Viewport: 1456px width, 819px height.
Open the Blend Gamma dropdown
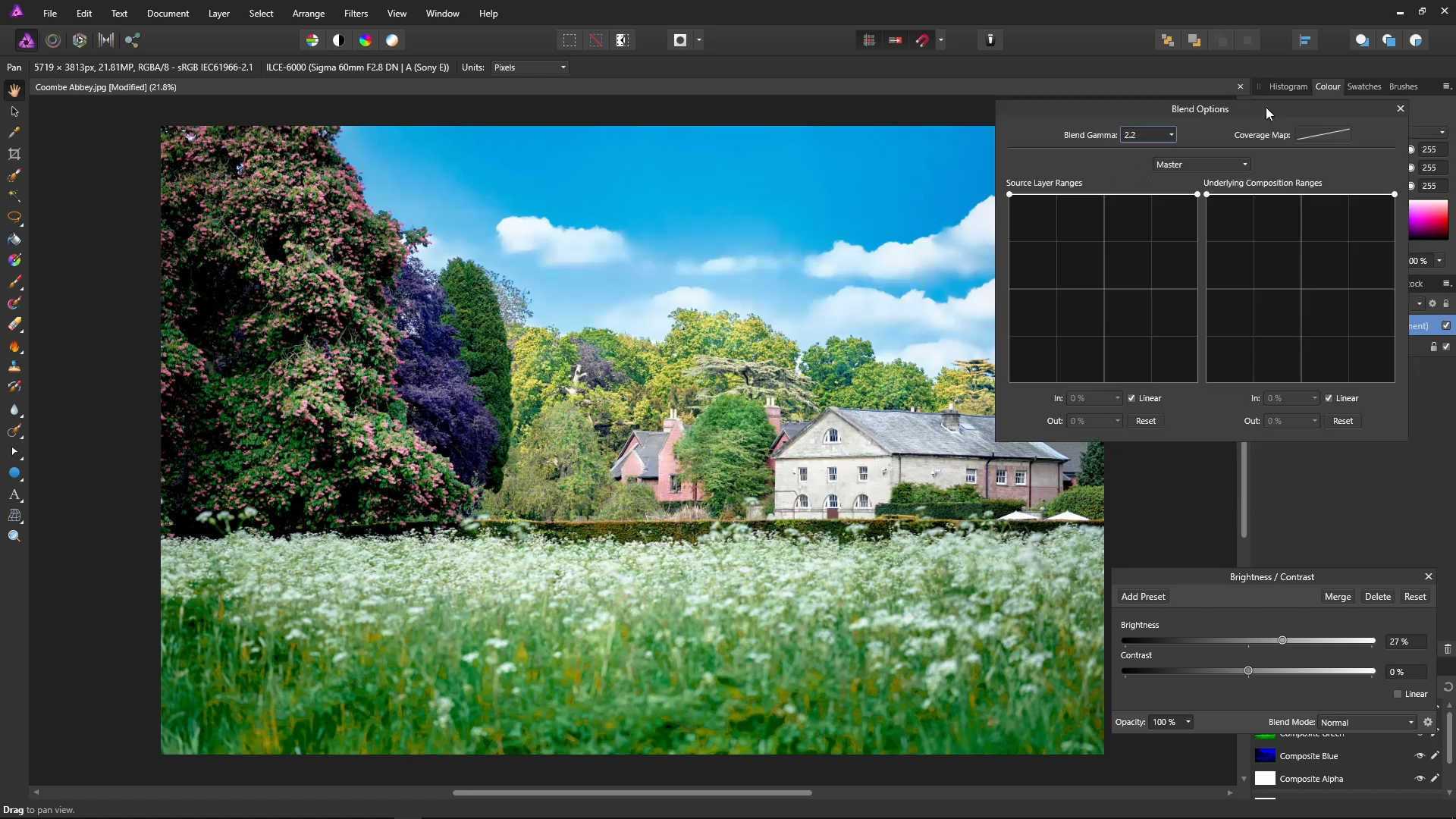click(x=1172, y=135)
